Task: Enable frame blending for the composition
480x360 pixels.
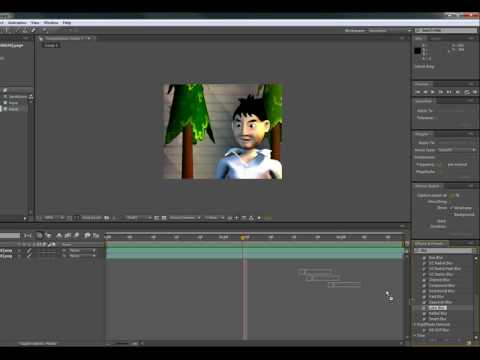Action: (68, 236)
